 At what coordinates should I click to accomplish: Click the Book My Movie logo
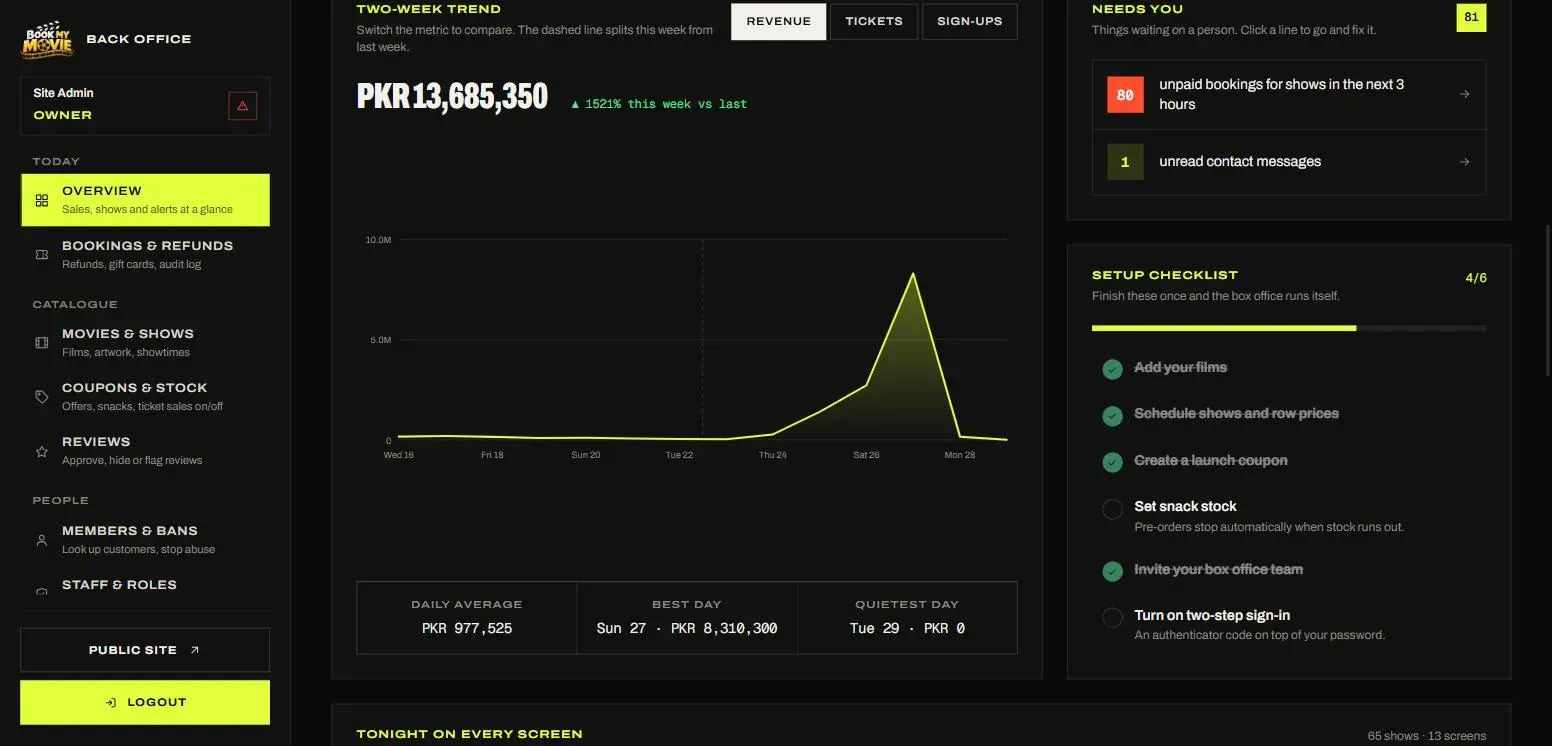(48, 39)
